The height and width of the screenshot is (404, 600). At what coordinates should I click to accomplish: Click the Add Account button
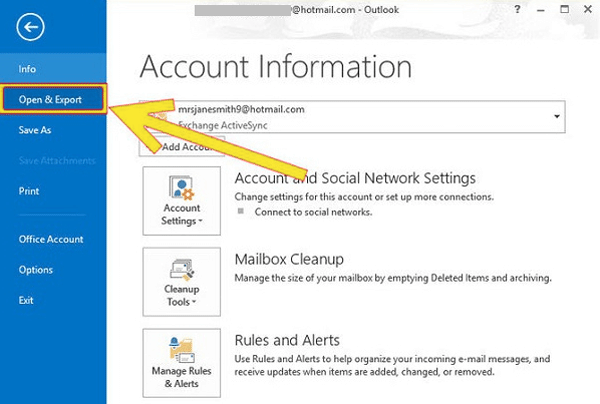tap(182, 147)
